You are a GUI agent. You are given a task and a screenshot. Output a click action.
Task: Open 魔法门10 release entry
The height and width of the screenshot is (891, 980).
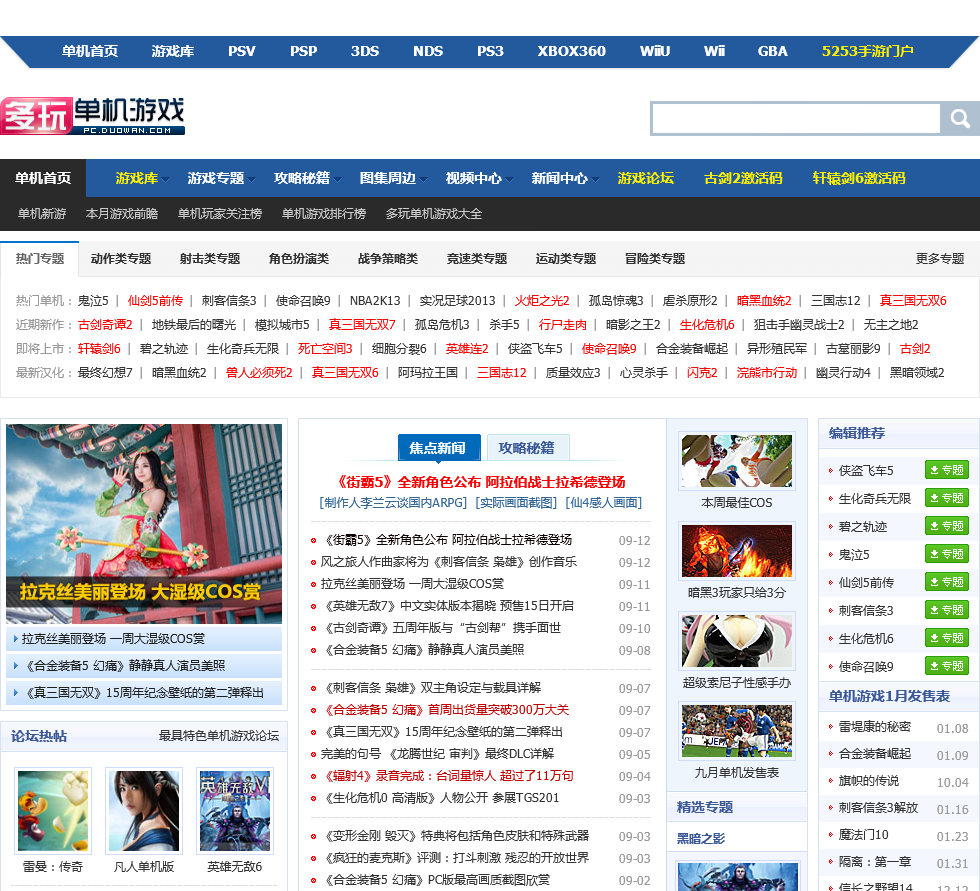coord(863,835)
